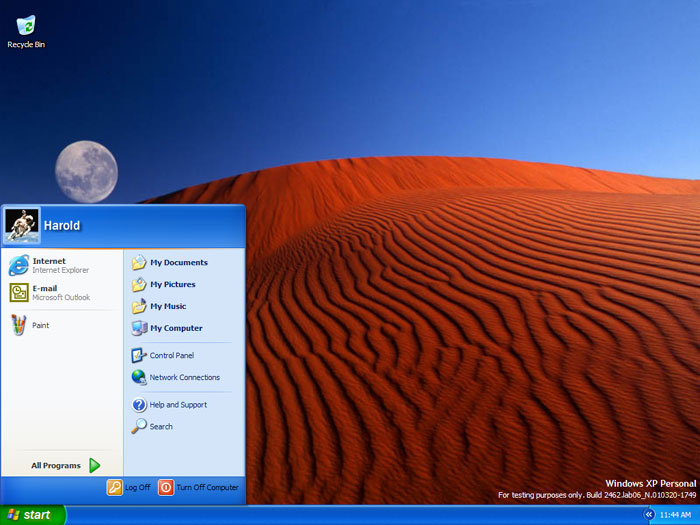The width and height of the screenshot is (700, 525).
Task: Click the Help and Support question icon
Action: [x=139, y=405]
